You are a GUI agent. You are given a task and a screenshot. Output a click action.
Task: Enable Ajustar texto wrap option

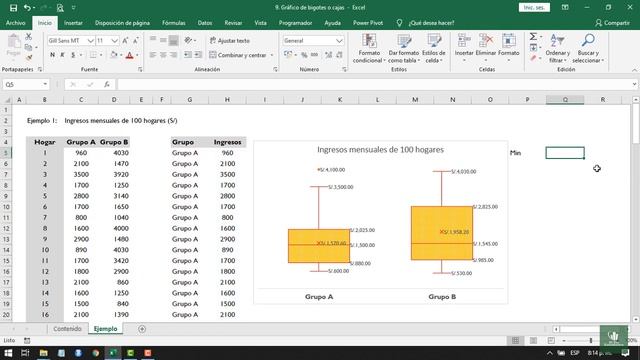[229, 41]
